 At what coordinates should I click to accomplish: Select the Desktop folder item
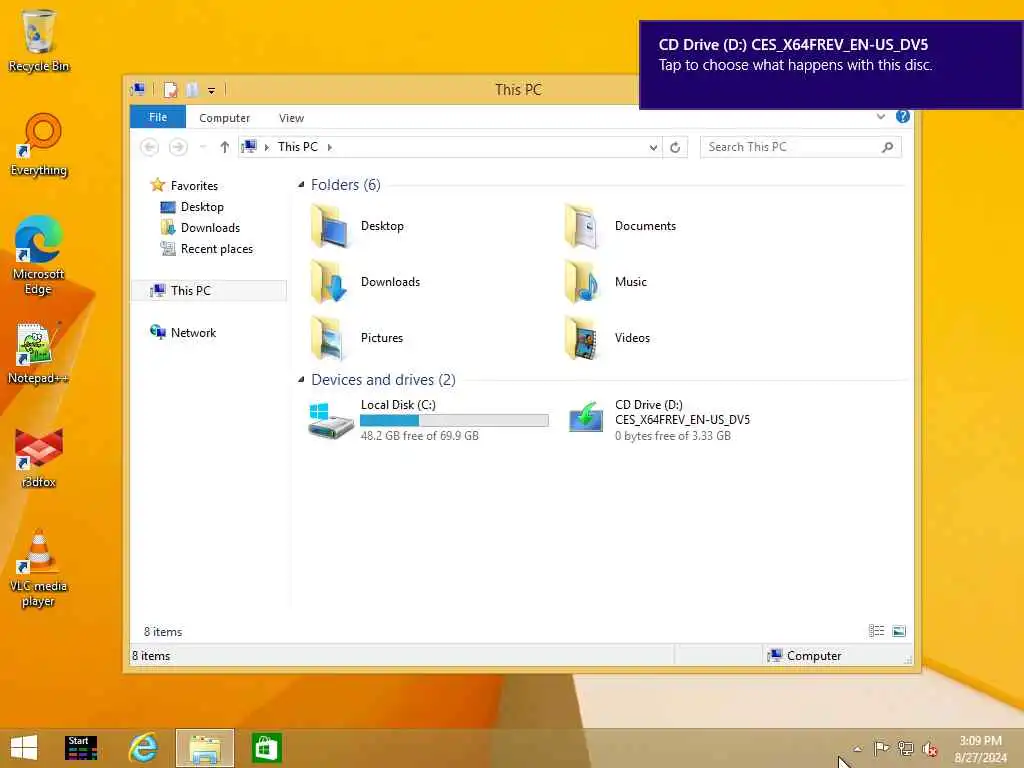[357, 226]
